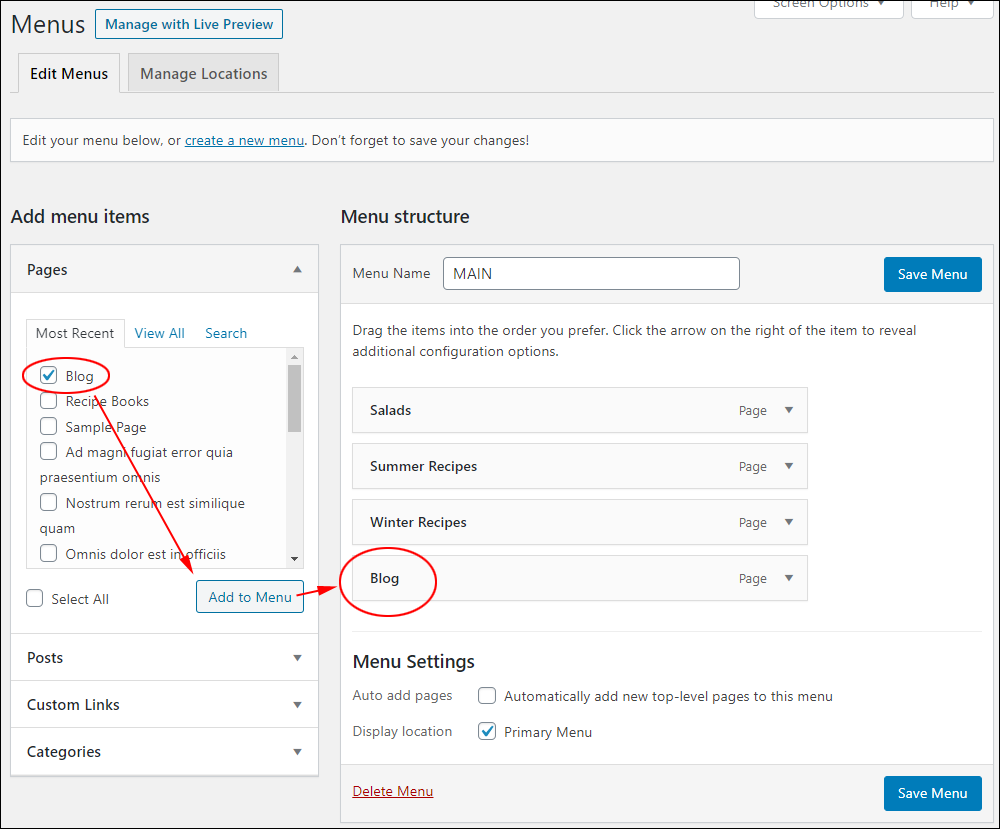Uncheck the Blog page checkbox
Viewport: 1000px width, 829px height.
49,376
